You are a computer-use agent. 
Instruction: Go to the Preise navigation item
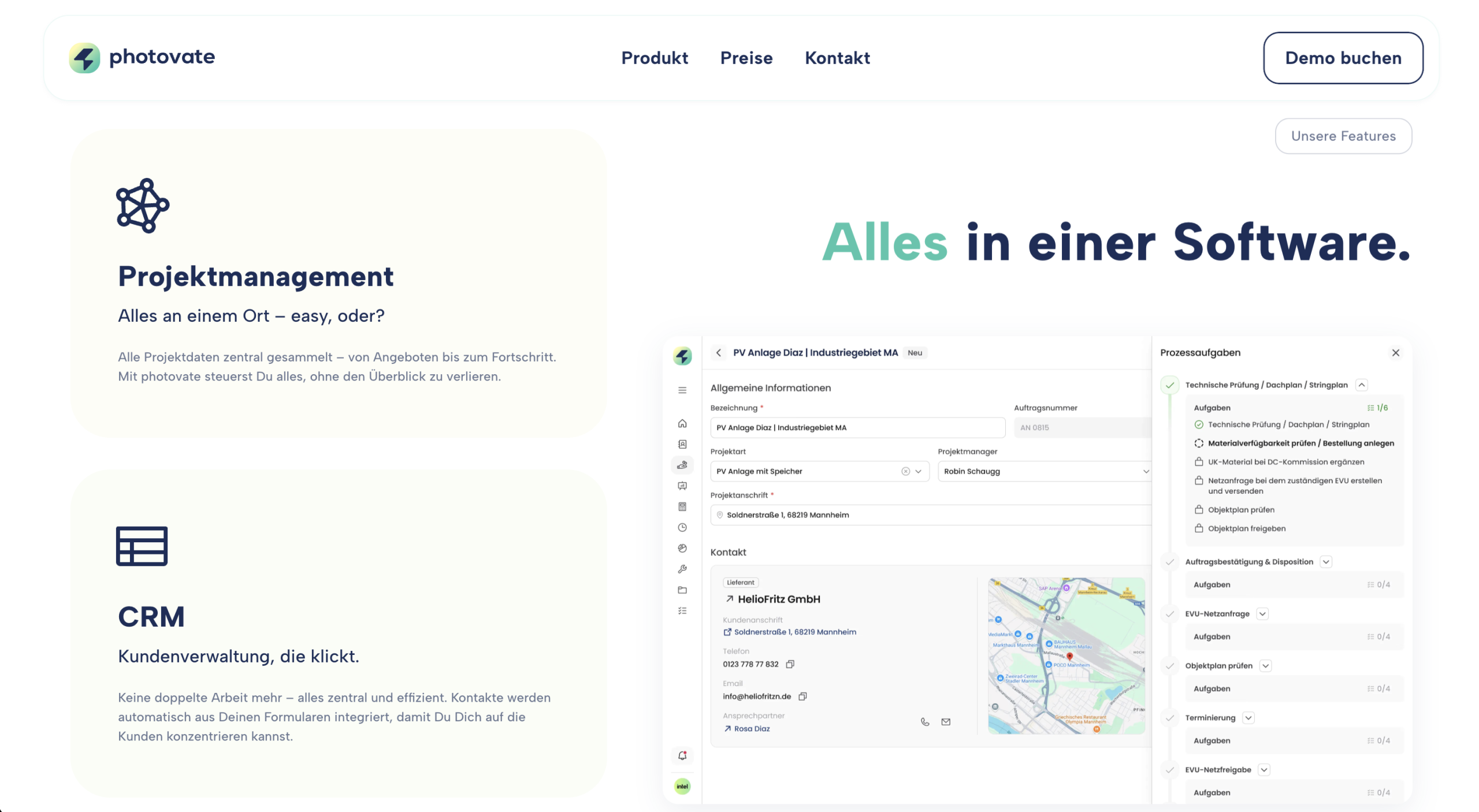pos(746,58)
